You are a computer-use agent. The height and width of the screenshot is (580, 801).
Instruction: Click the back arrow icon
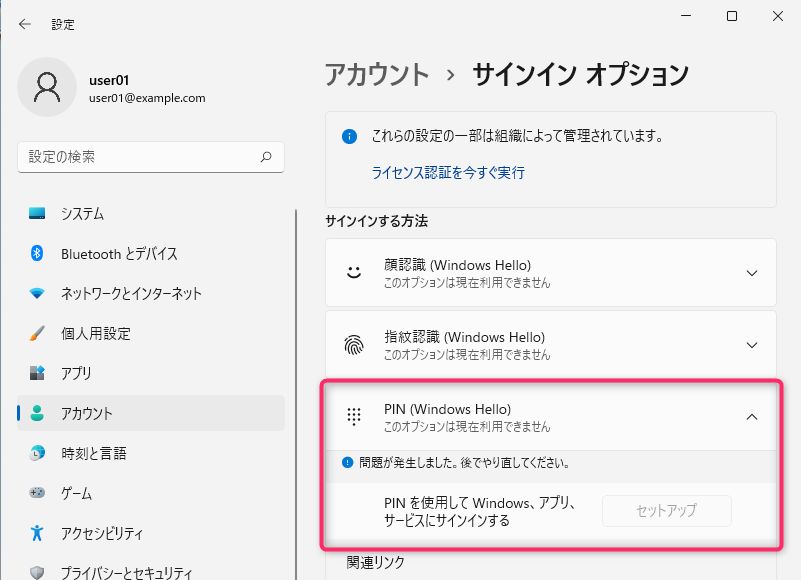tap(25, 24)
